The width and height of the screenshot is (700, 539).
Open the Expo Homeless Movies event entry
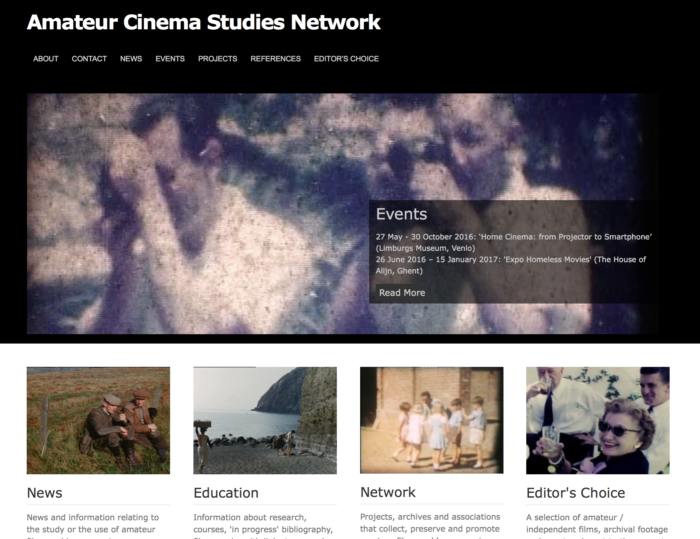click(x=510, y=265)
